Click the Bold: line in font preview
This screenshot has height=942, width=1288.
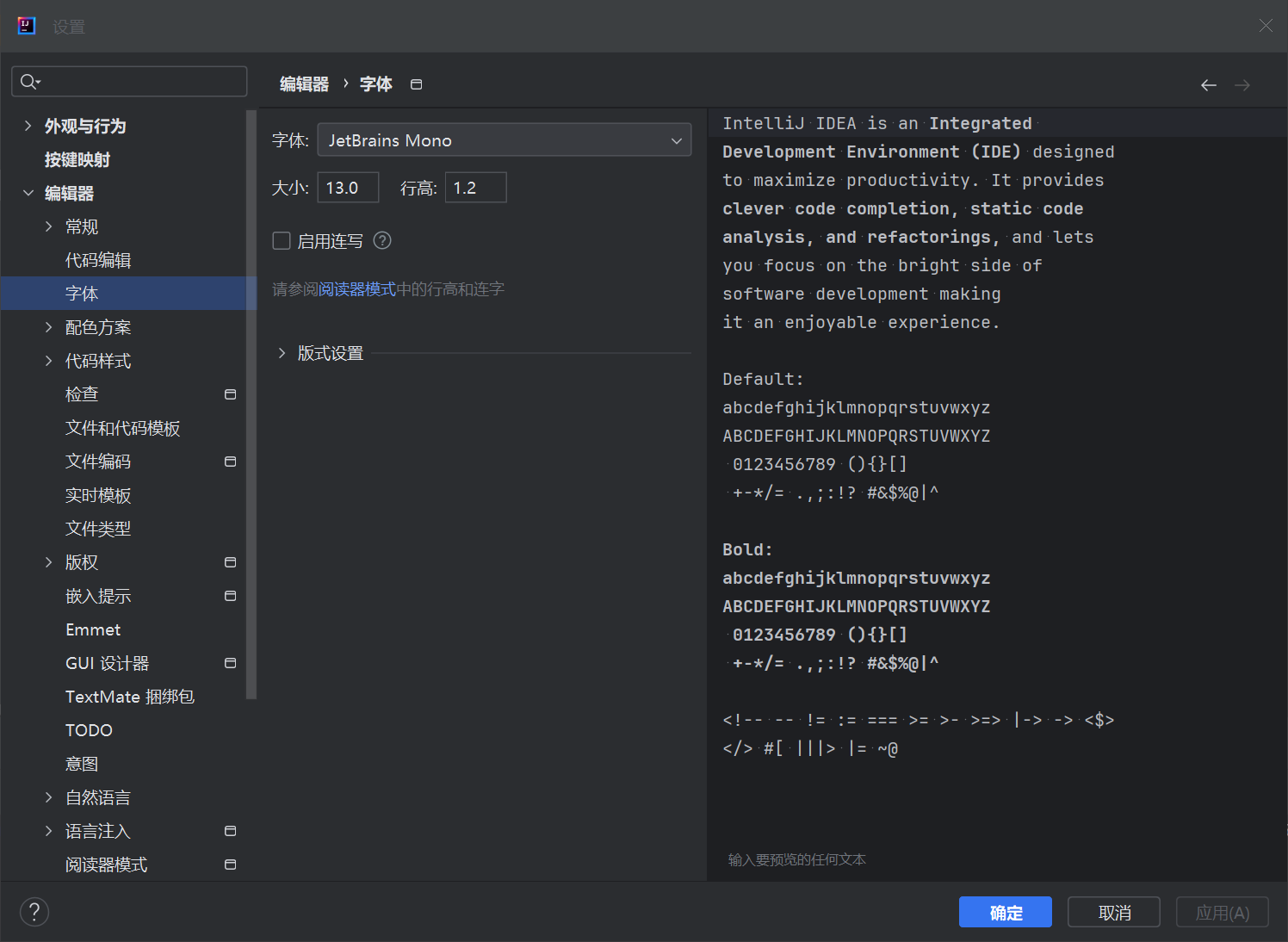point(747,549)
